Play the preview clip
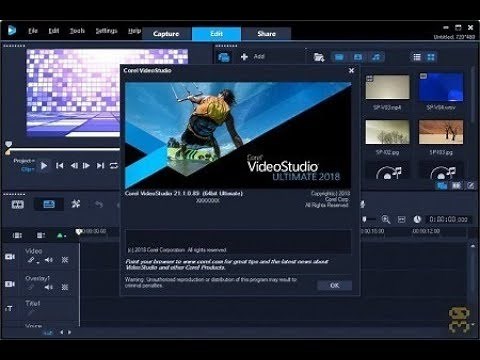The image size is (480, 360). 44,165
